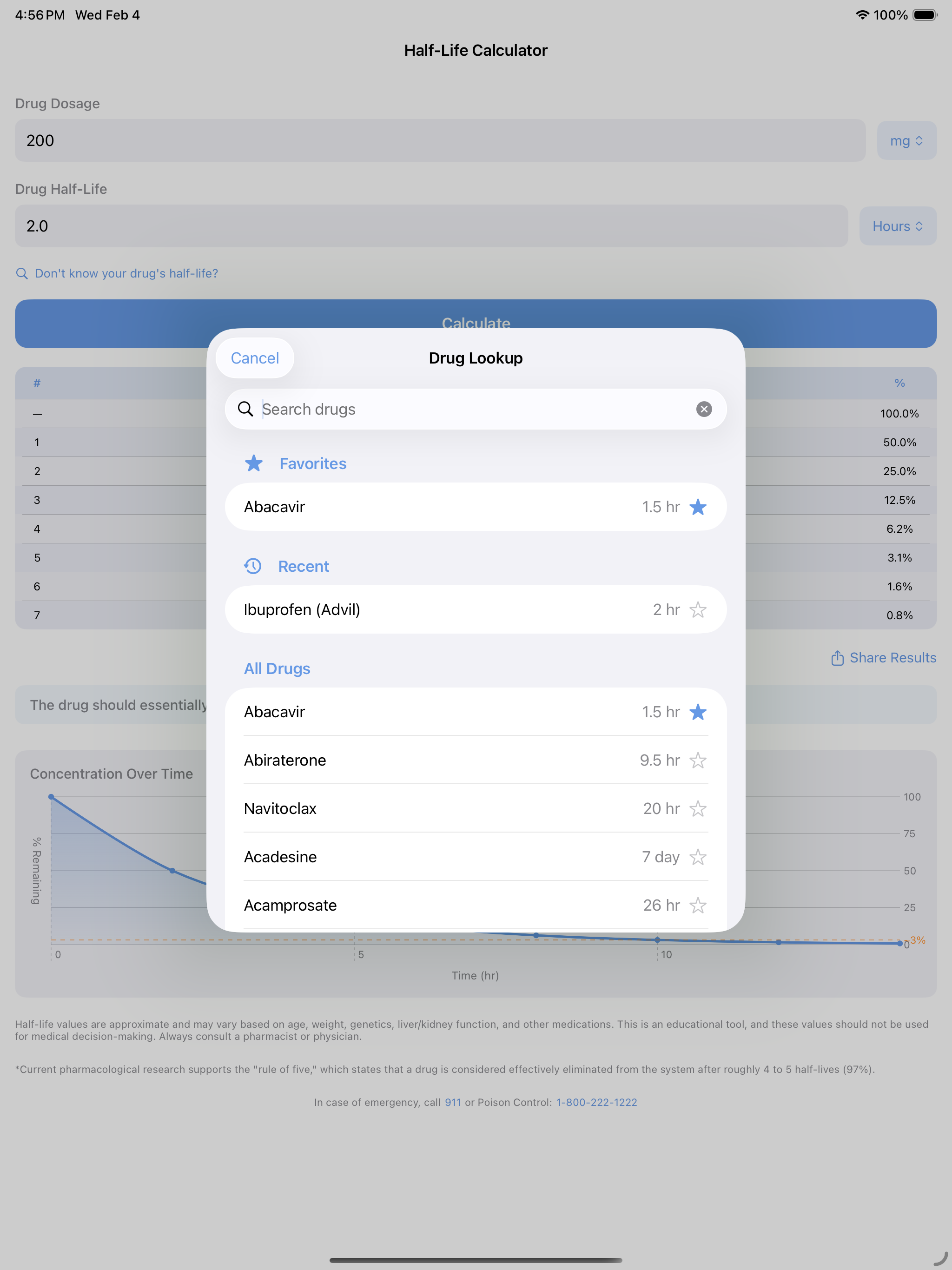Click the # column header in results table
The image size is (952, 1270).
tap(37, 383)
